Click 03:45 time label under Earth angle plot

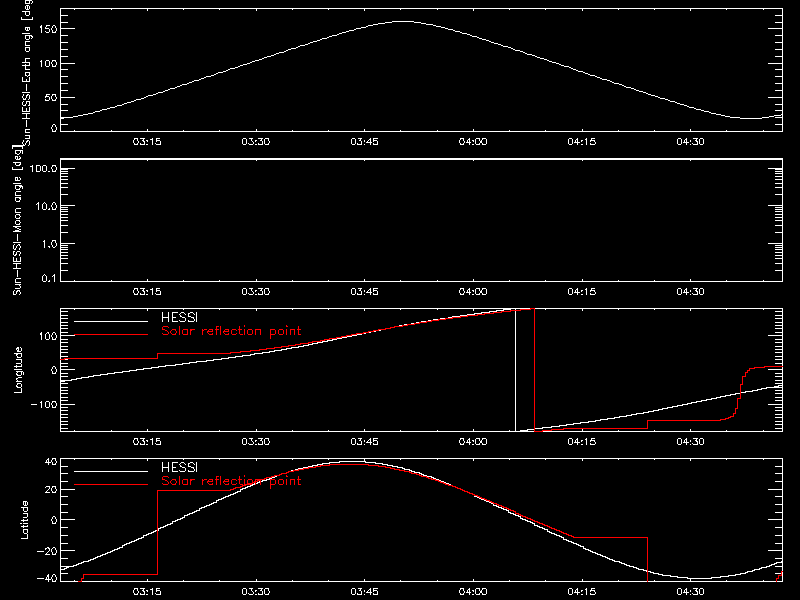tap(364, 141)
